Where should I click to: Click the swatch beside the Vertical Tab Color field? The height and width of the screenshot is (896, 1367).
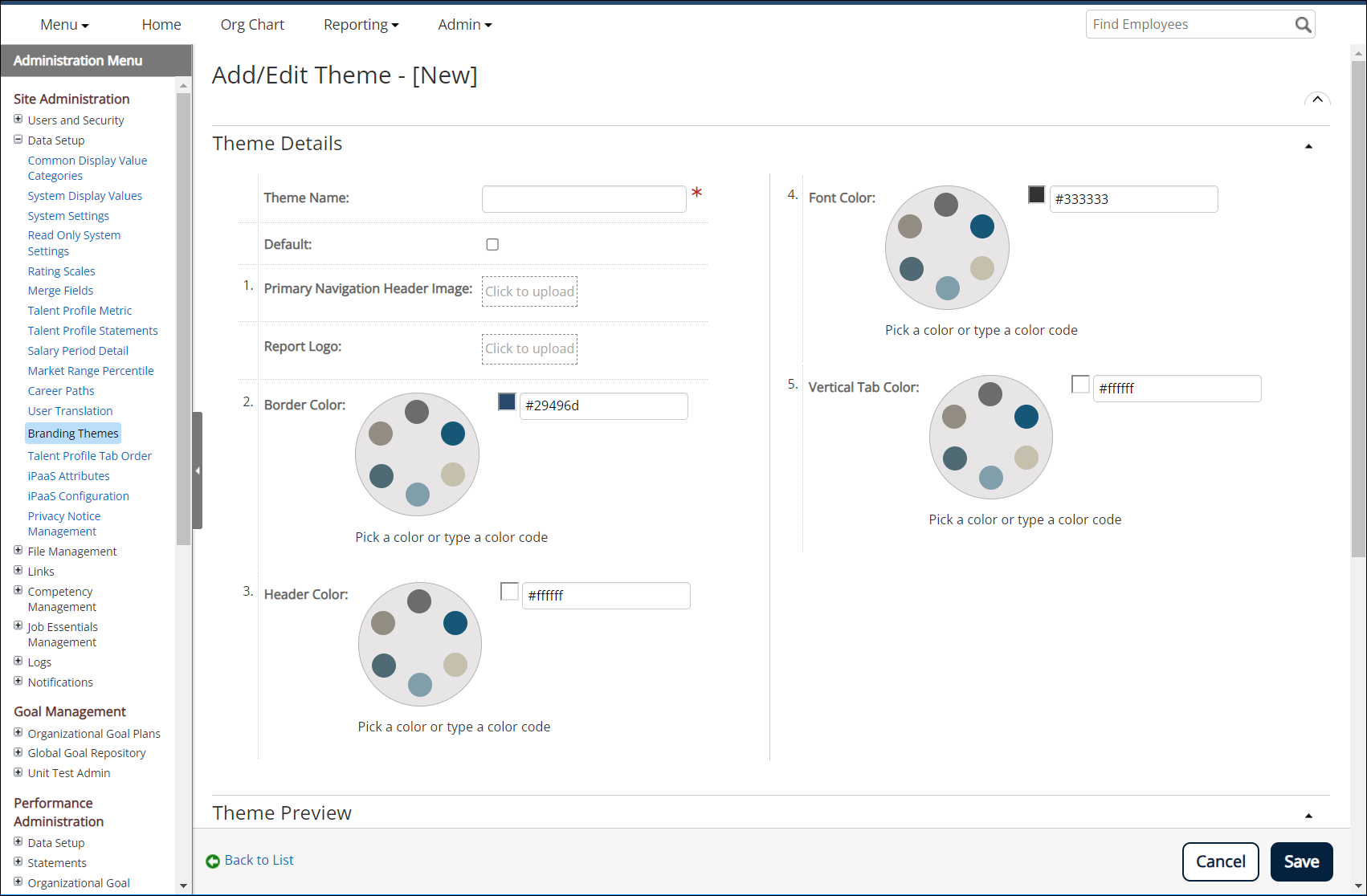[1080, 385]
